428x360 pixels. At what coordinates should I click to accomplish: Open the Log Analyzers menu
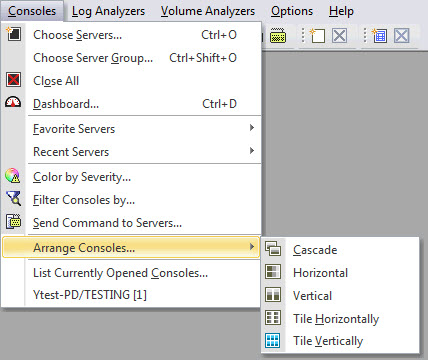click(108, 11)
